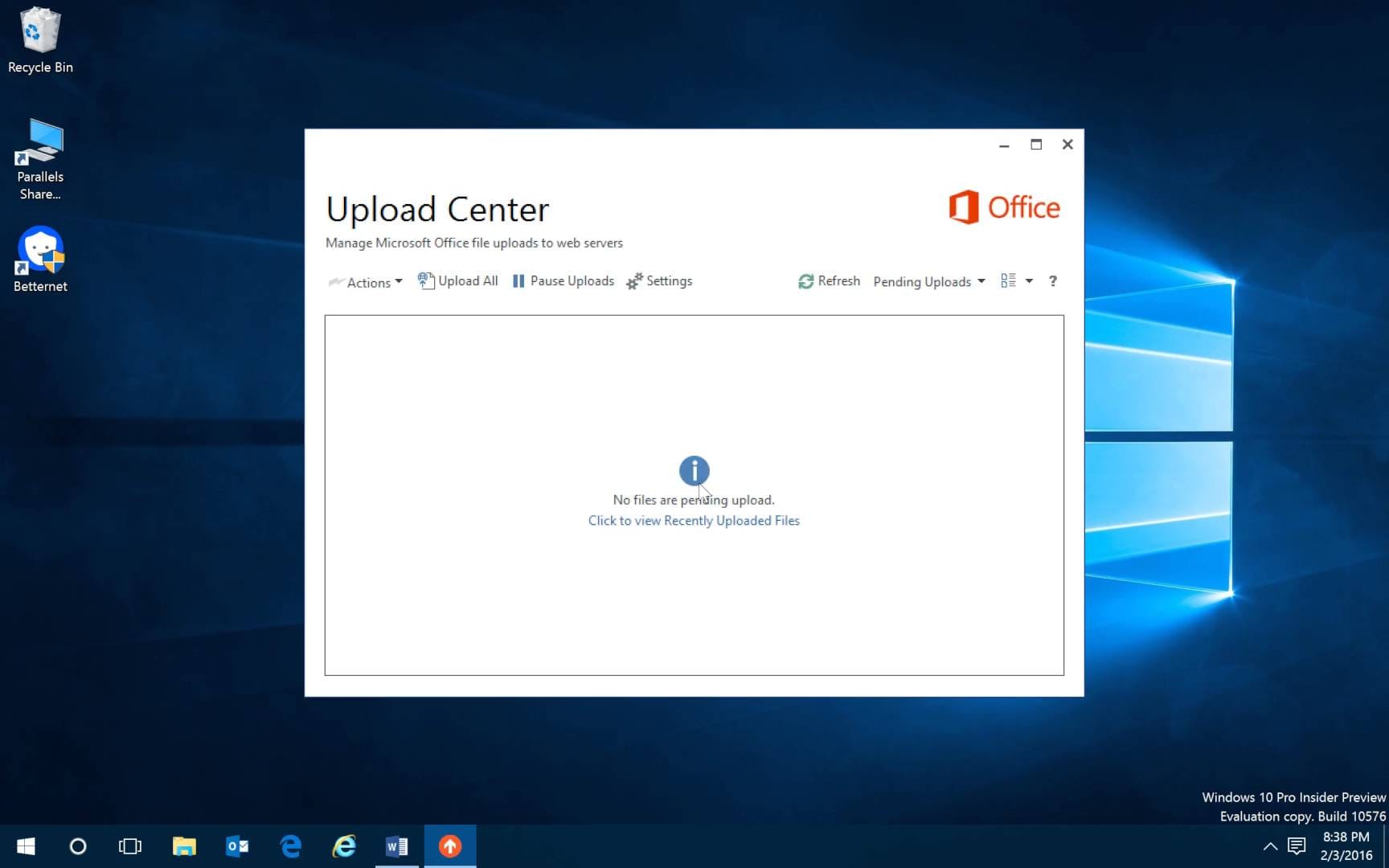Click the Upload Center title heading
Screen dimensions: 1389x868
tap(437, 210)
